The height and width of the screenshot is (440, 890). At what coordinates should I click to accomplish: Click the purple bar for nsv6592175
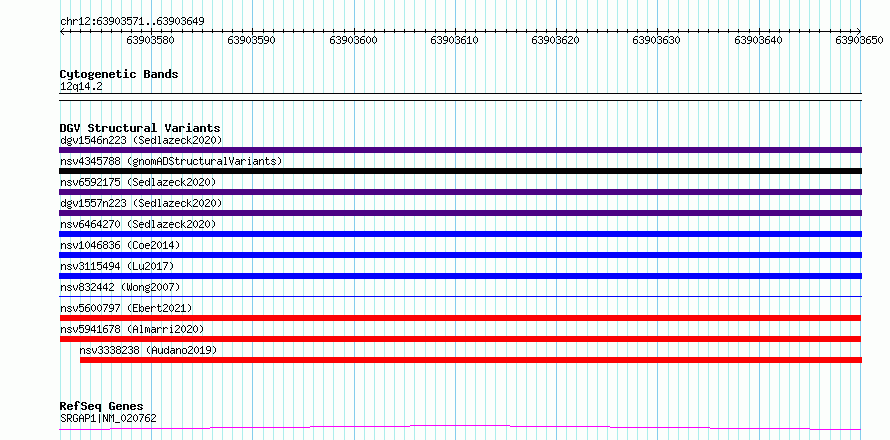[x=460, y=192]
